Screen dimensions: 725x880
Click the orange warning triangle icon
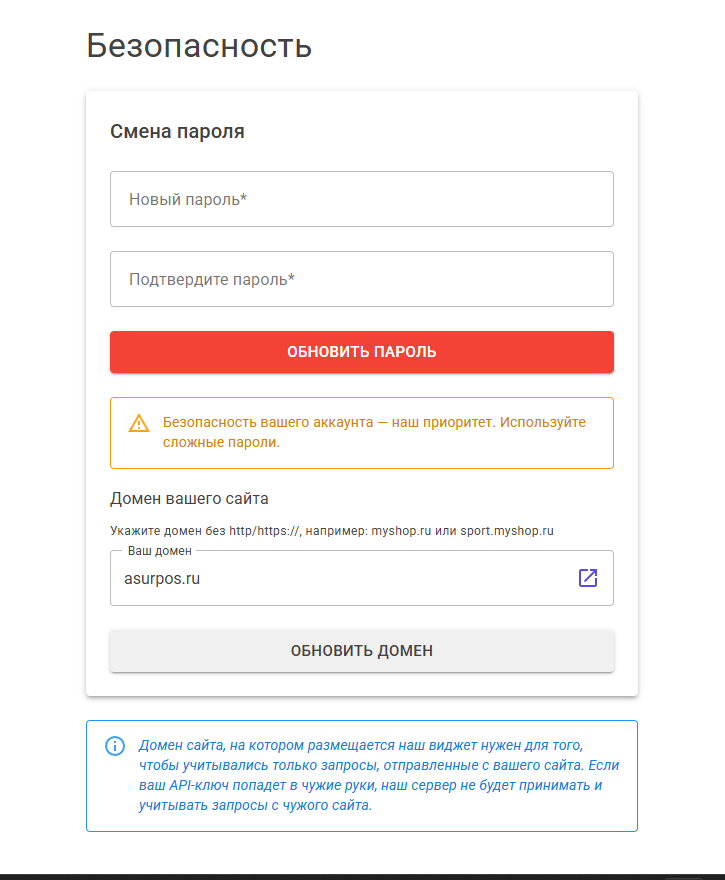pos(139,423)
